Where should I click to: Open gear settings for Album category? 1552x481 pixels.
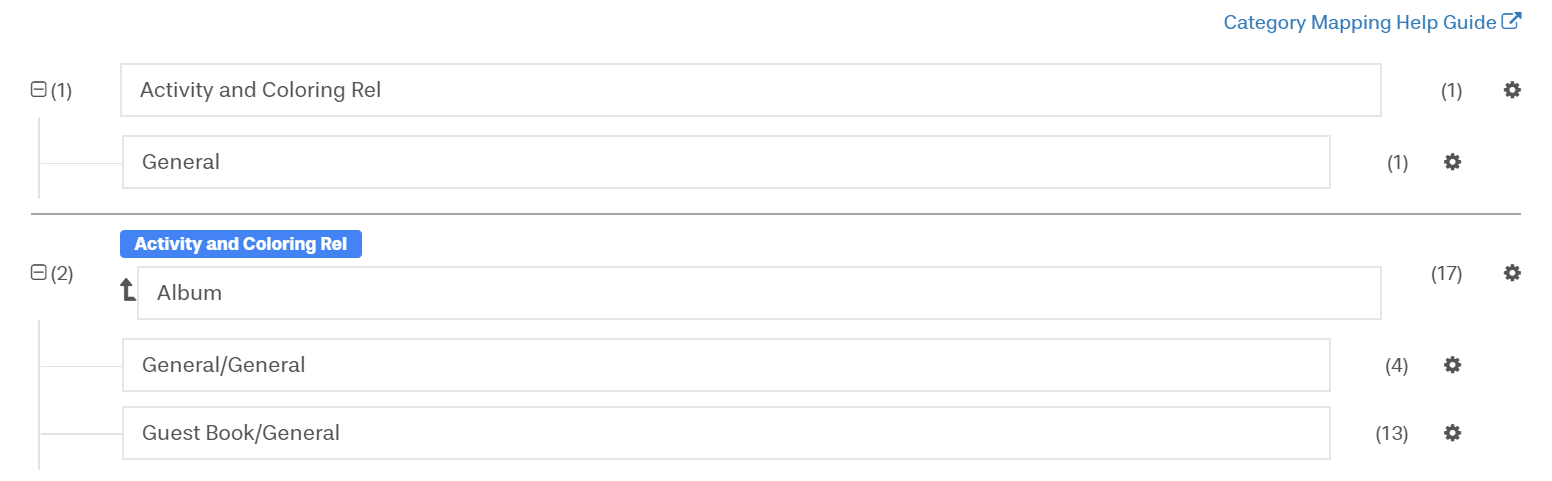(1512, 273)
